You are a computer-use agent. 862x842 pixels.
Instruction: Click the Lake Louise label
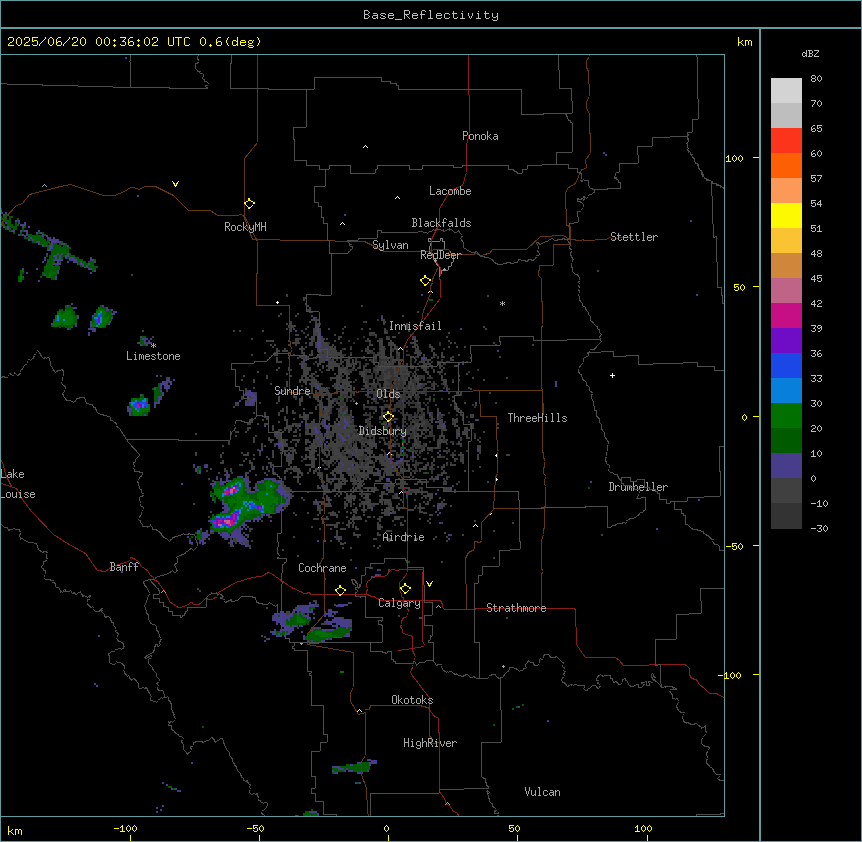(18, 484)
